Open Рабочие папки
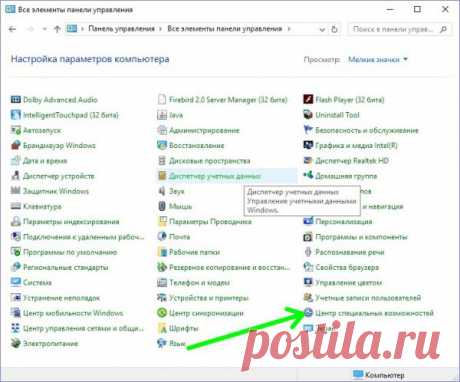 tap(195, 252)
